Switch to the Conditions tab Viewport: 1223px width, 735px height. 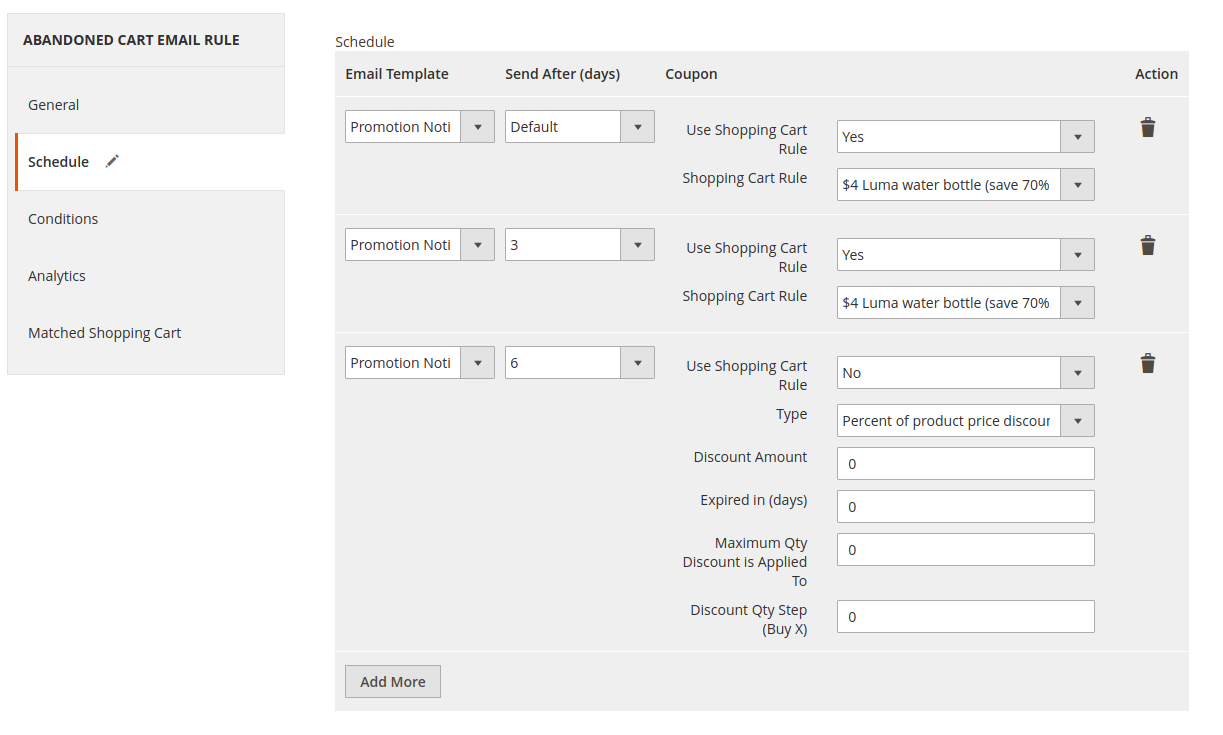tap(63, 219)
